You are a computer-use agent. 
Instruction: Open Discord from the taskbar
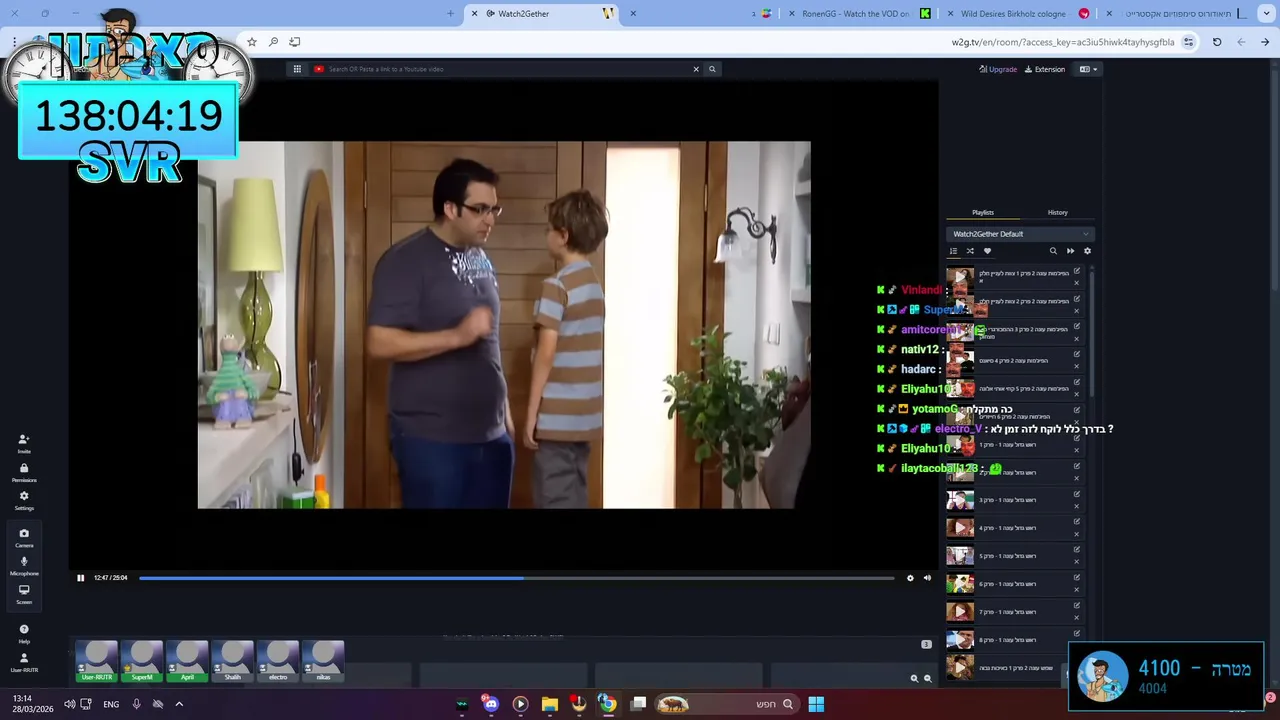click(490, 704)
